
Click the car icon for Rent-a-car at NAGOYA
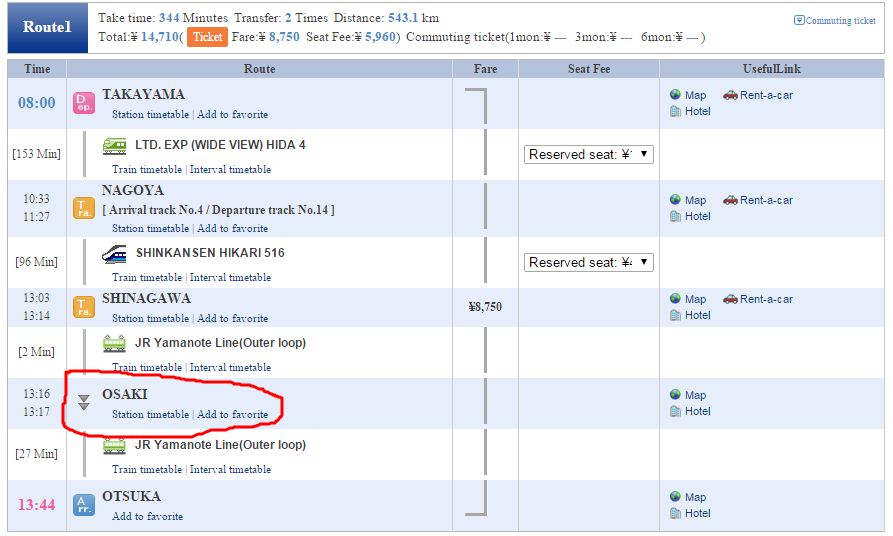click(x=730, y=200)
